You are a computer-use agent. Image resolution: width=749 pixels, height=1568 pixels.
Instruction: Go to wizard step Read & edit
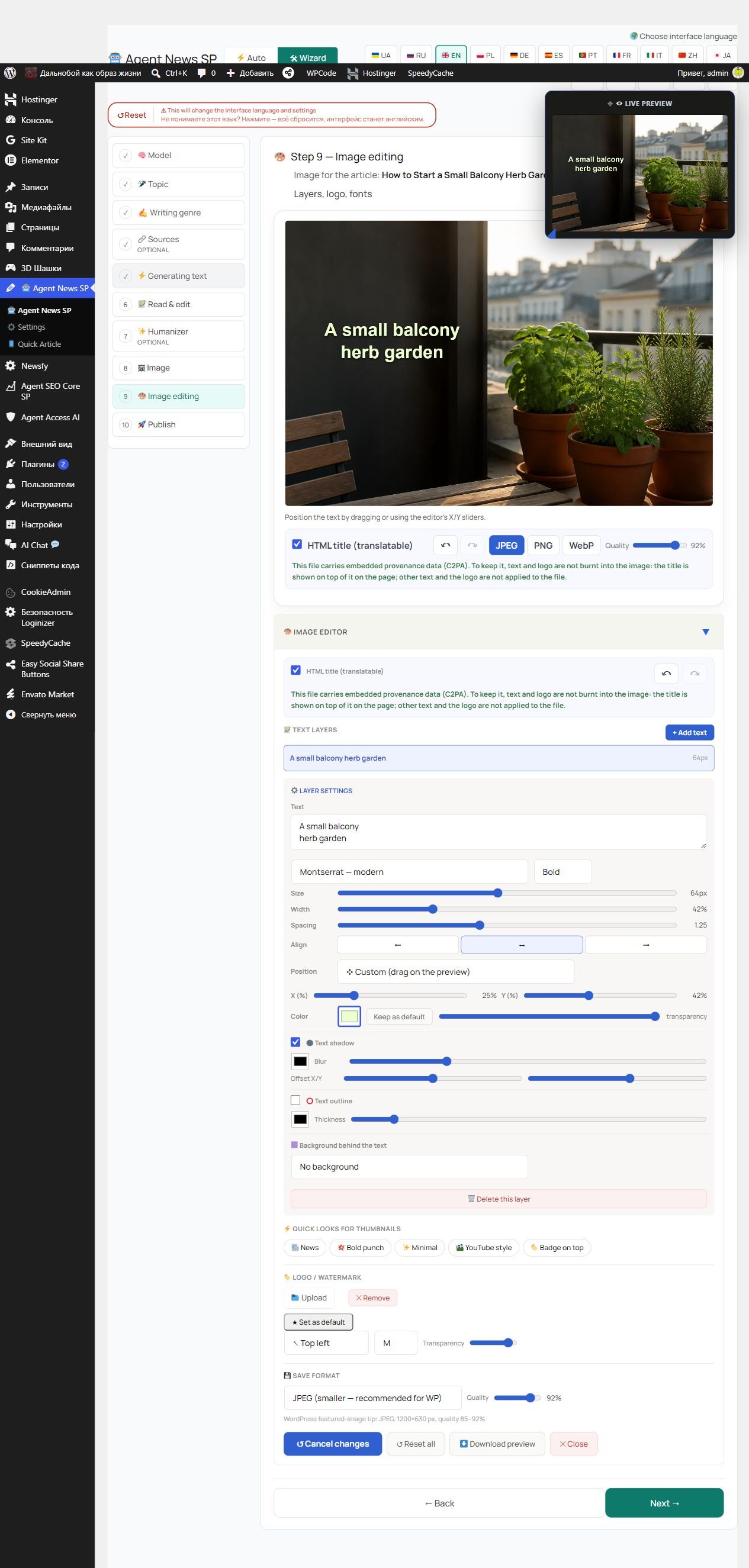click(x=178, y=304)
